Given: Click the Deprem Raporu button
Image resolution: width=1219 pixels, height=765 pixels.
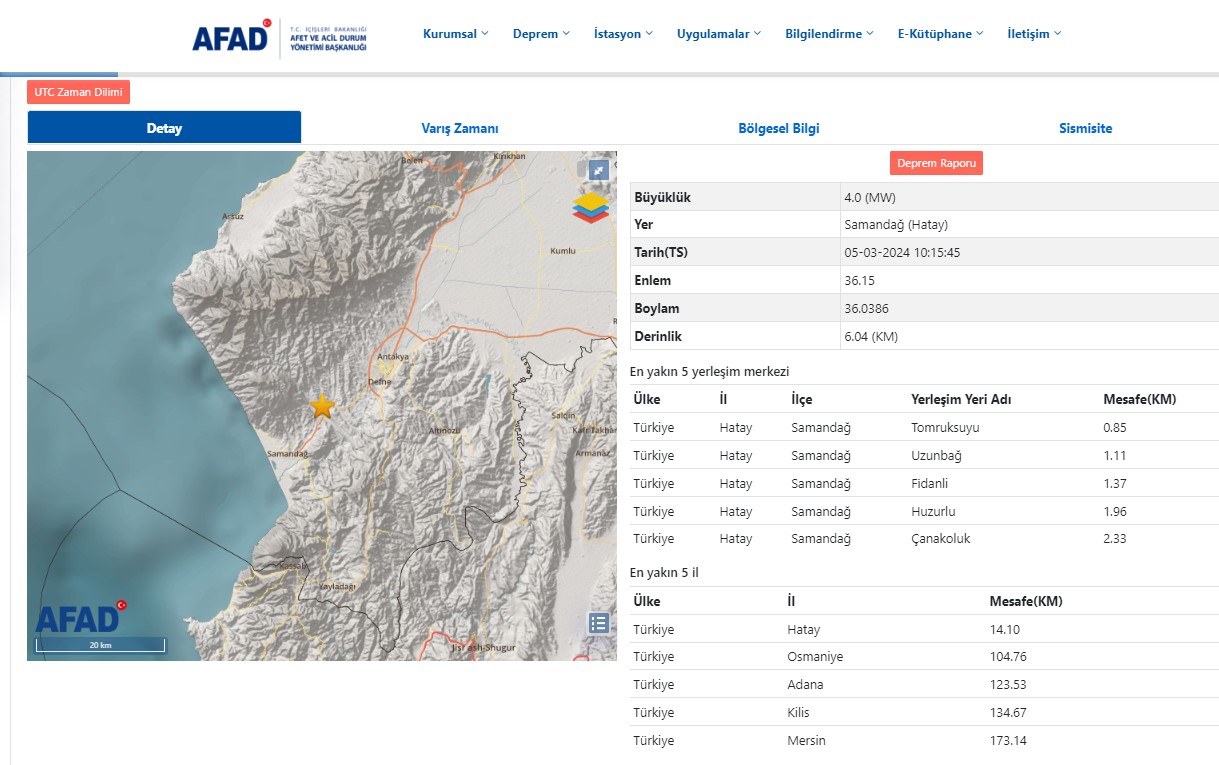Looking at the screenshot, I should pos(936,163).
